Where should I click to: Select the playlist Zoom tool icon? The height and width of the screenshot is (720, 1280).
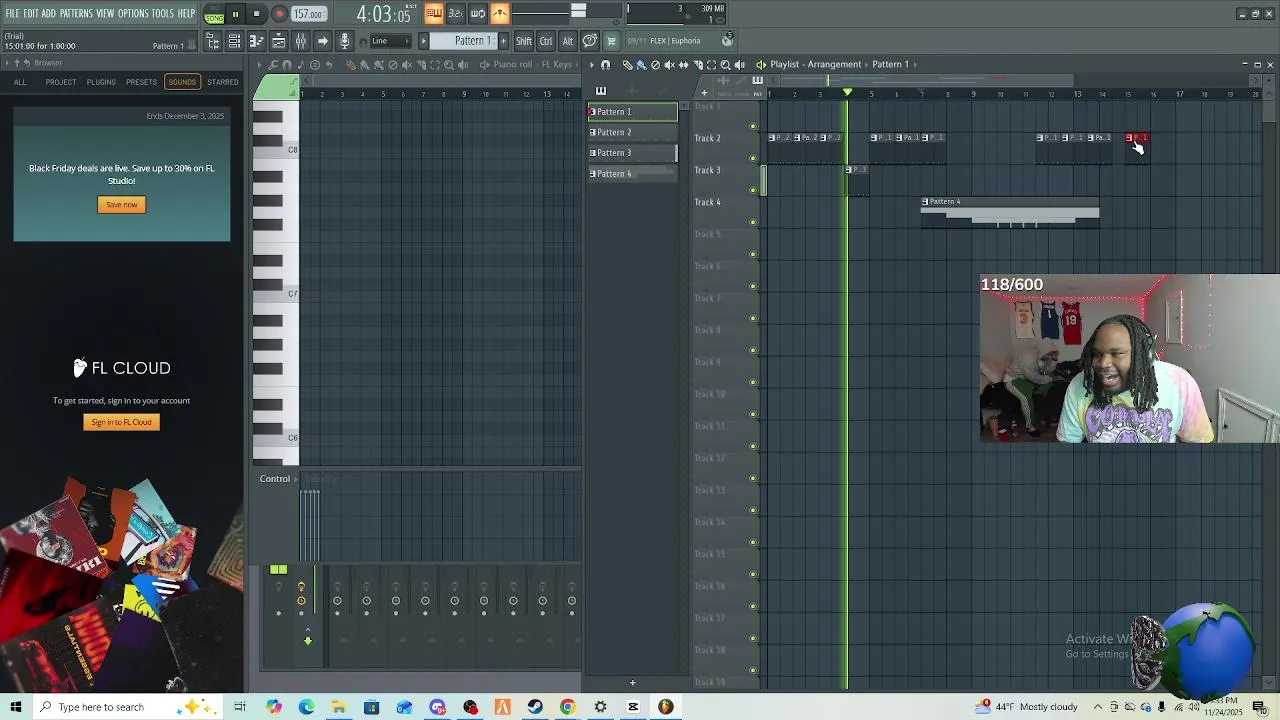coord(725,65)
